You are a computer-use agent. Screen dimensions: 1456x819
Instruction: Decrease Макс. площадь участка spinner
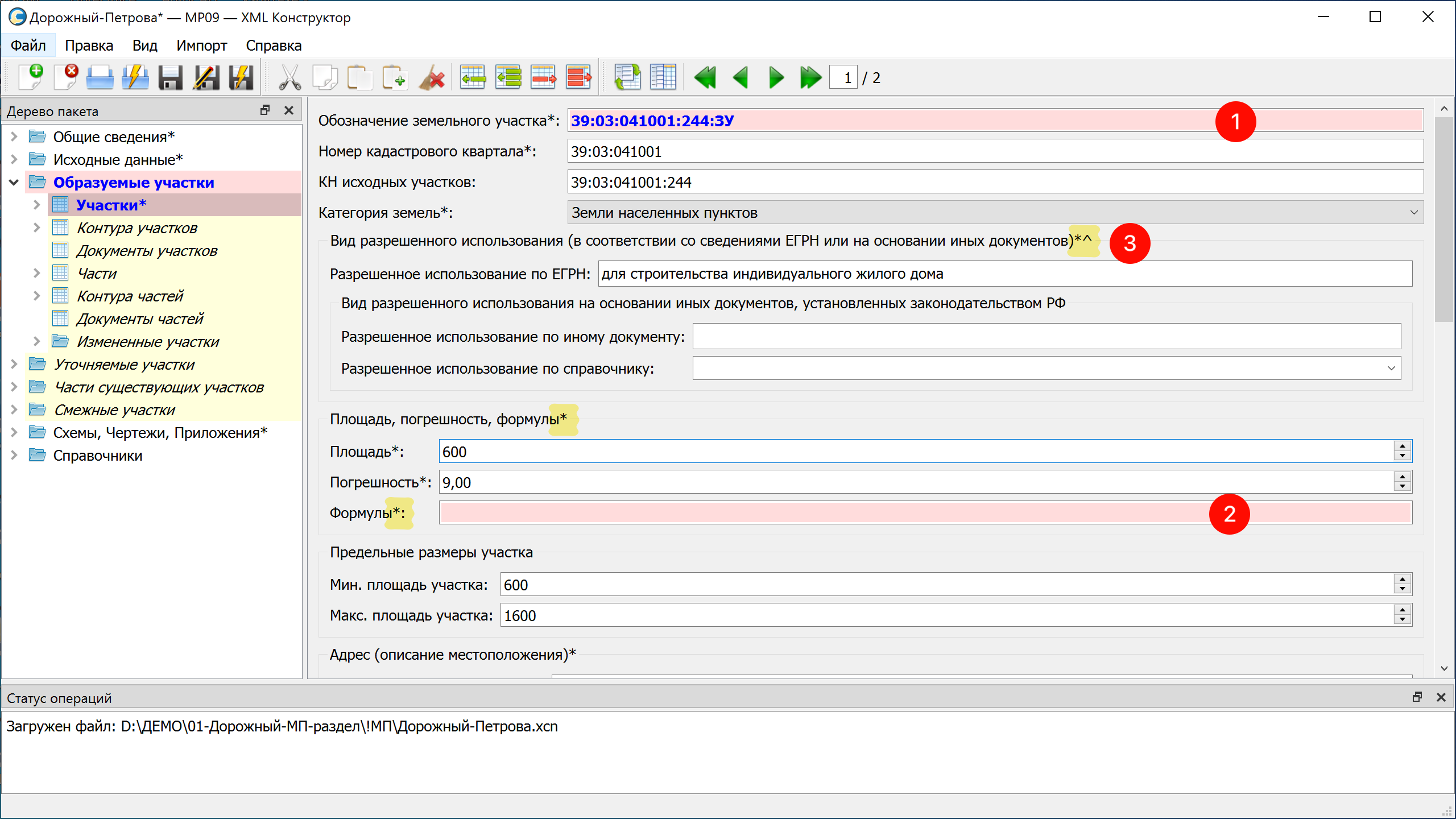(1403, 620)
